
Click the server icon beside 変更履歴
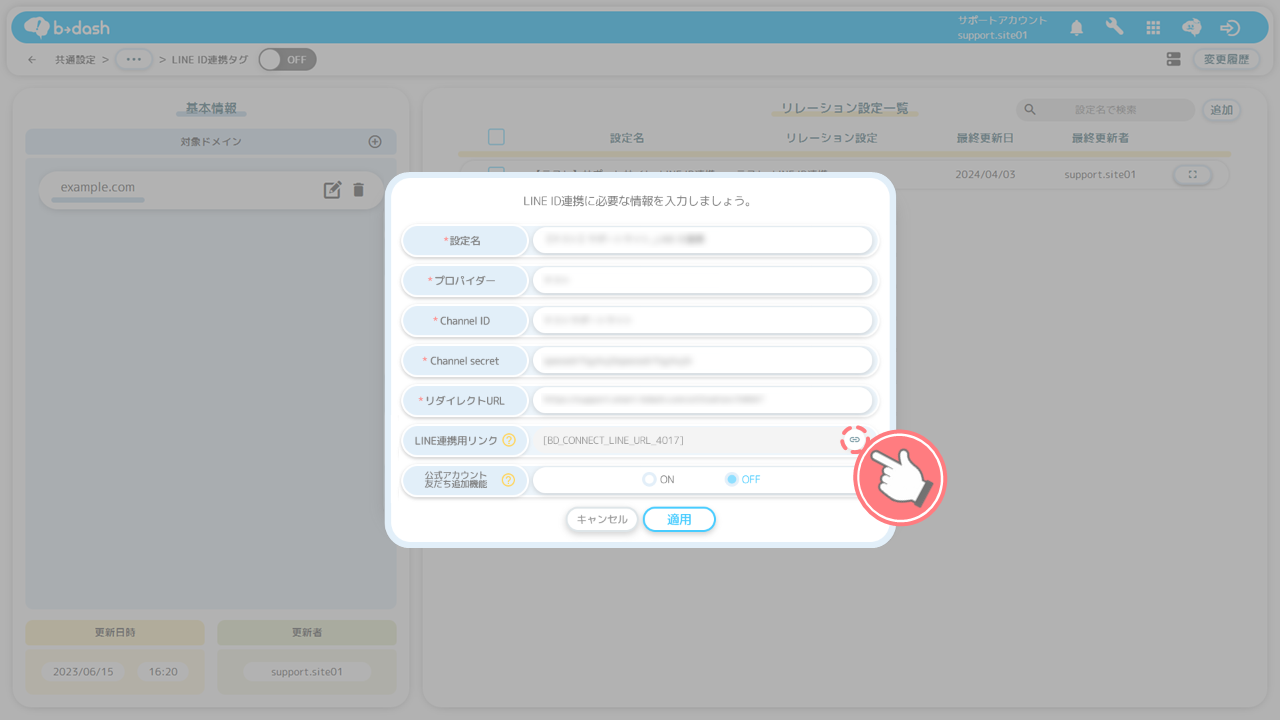(1174, 60)
